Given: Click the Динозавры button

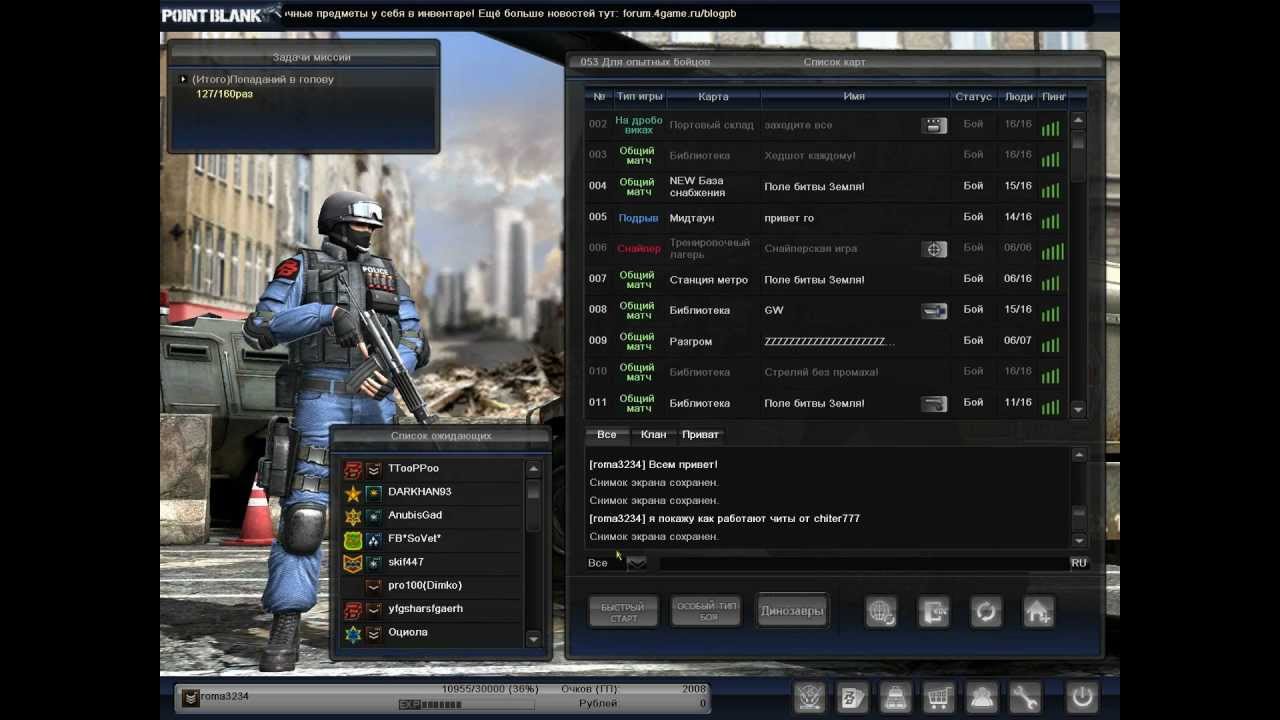Looking at the screenshot, I should (792, 612).
